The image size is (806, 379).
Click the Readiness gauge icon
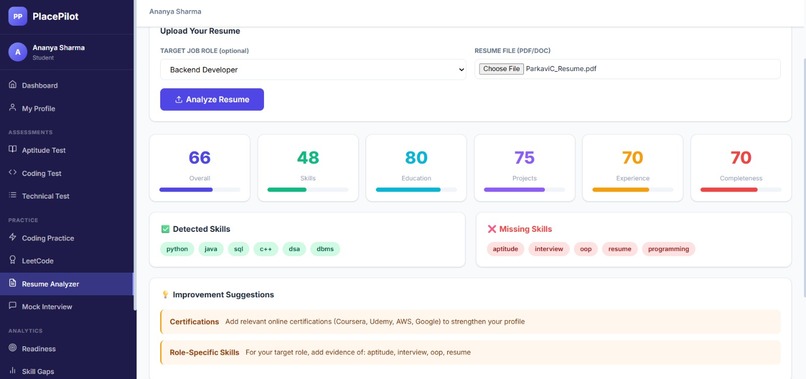13,348
